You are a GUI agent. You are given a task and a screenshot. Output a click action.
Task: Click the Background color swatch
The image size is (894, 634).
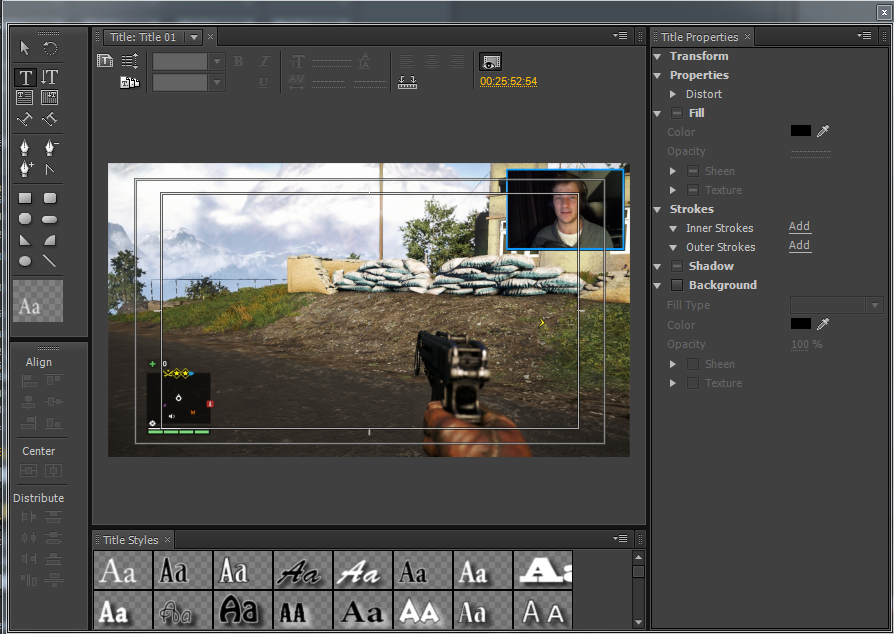click(800, 324)
